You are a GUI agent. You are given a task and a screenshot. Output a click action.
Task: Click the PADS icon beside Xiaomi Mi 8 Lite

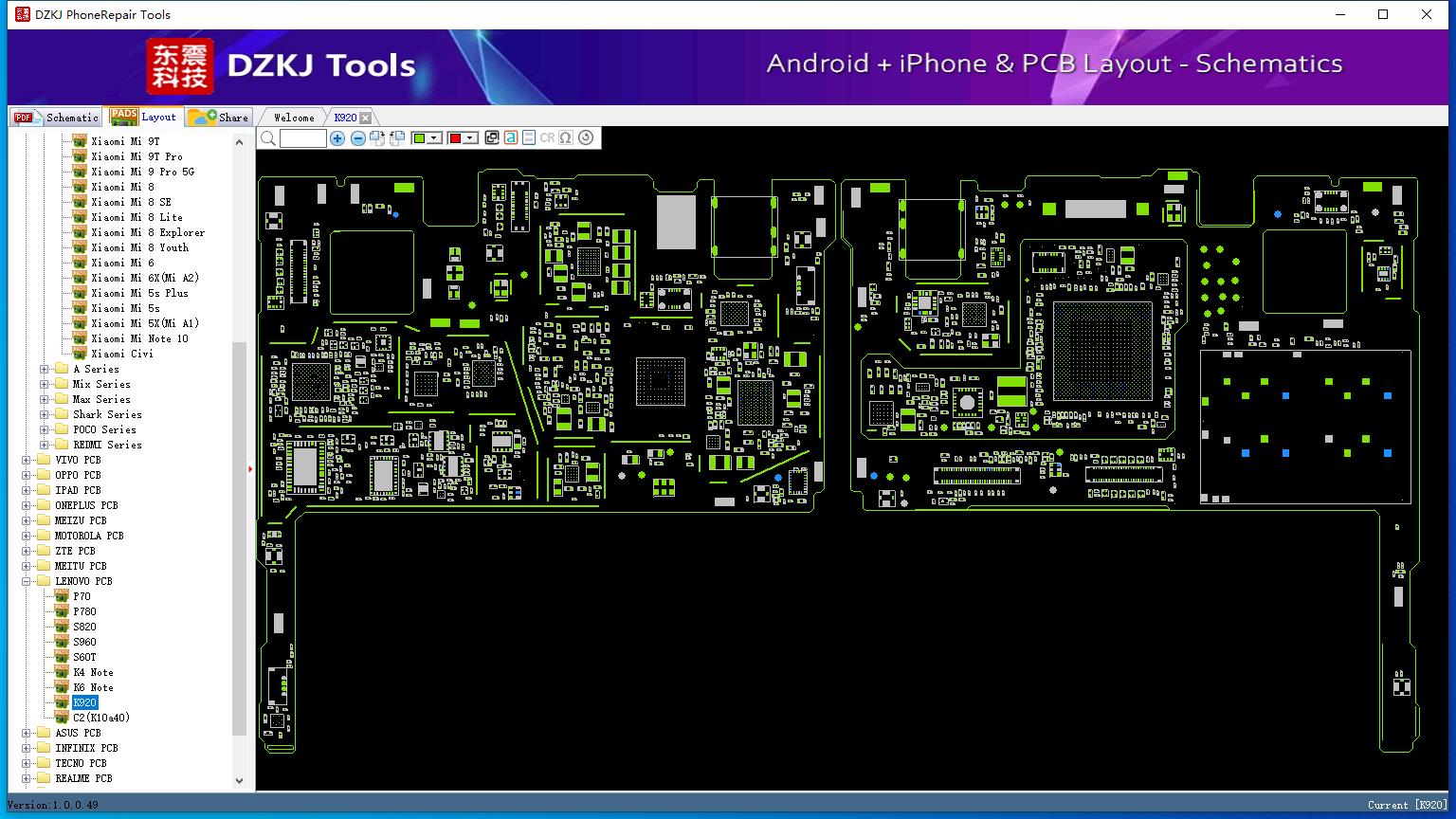(x=80, y=216)
